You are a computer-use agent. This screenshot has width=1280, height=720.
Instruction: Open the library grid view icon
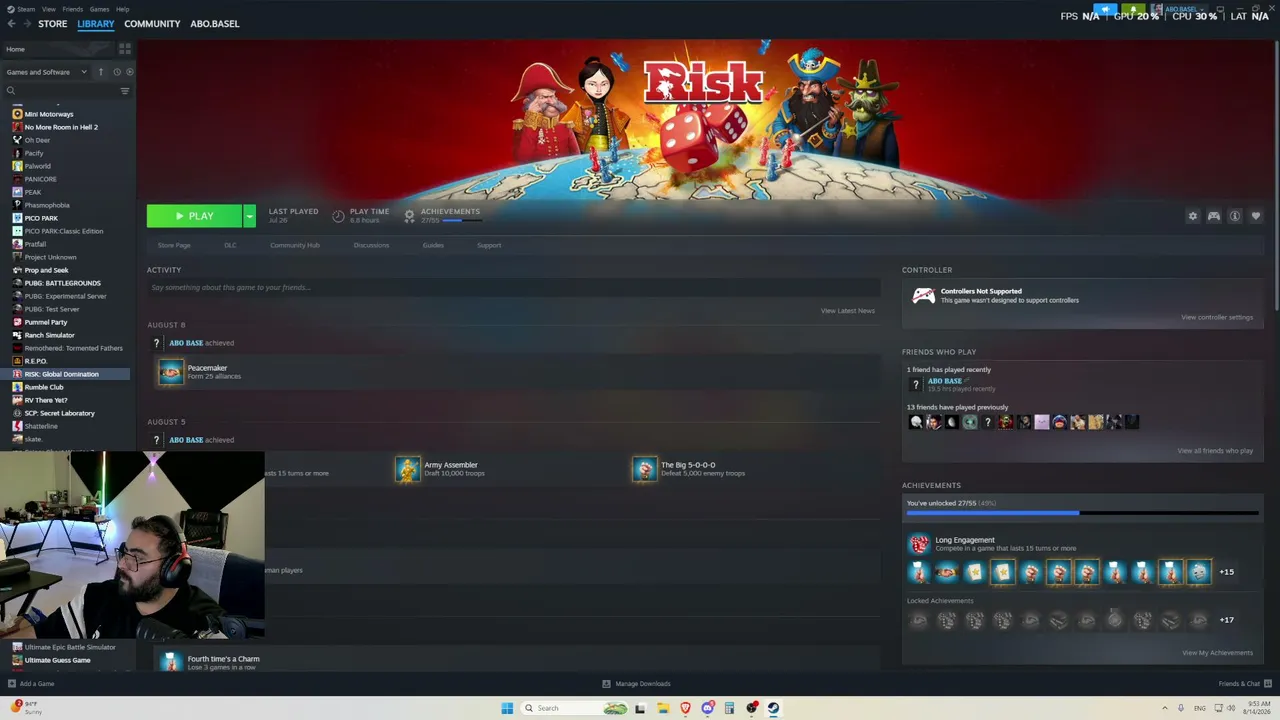[125, 48]
